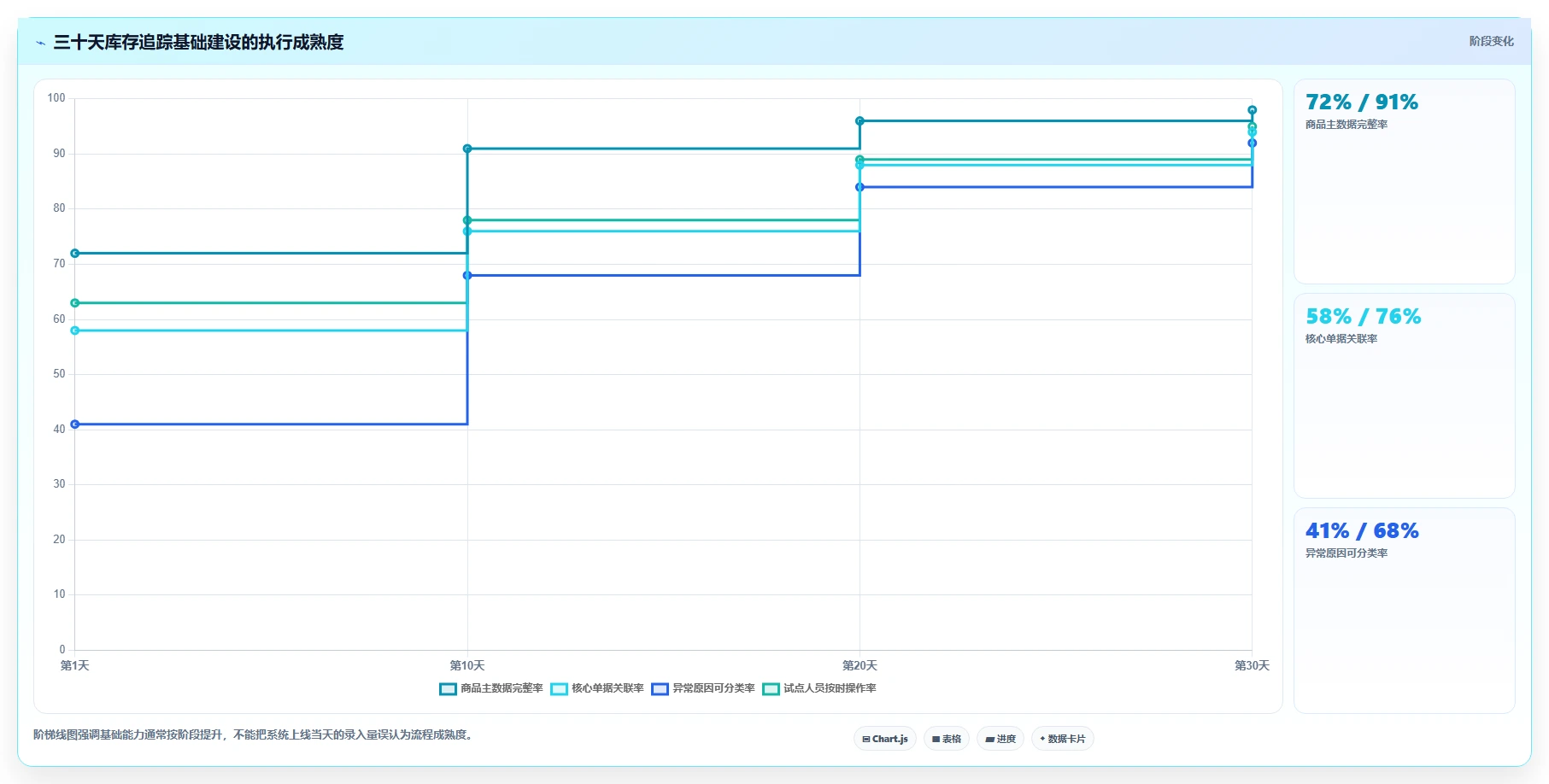The width and height of the screenshot is (1549, 784).
Task: Click the 第1天 point at 58 on 核心单据关联率
Action: click(x=75, y=331)
